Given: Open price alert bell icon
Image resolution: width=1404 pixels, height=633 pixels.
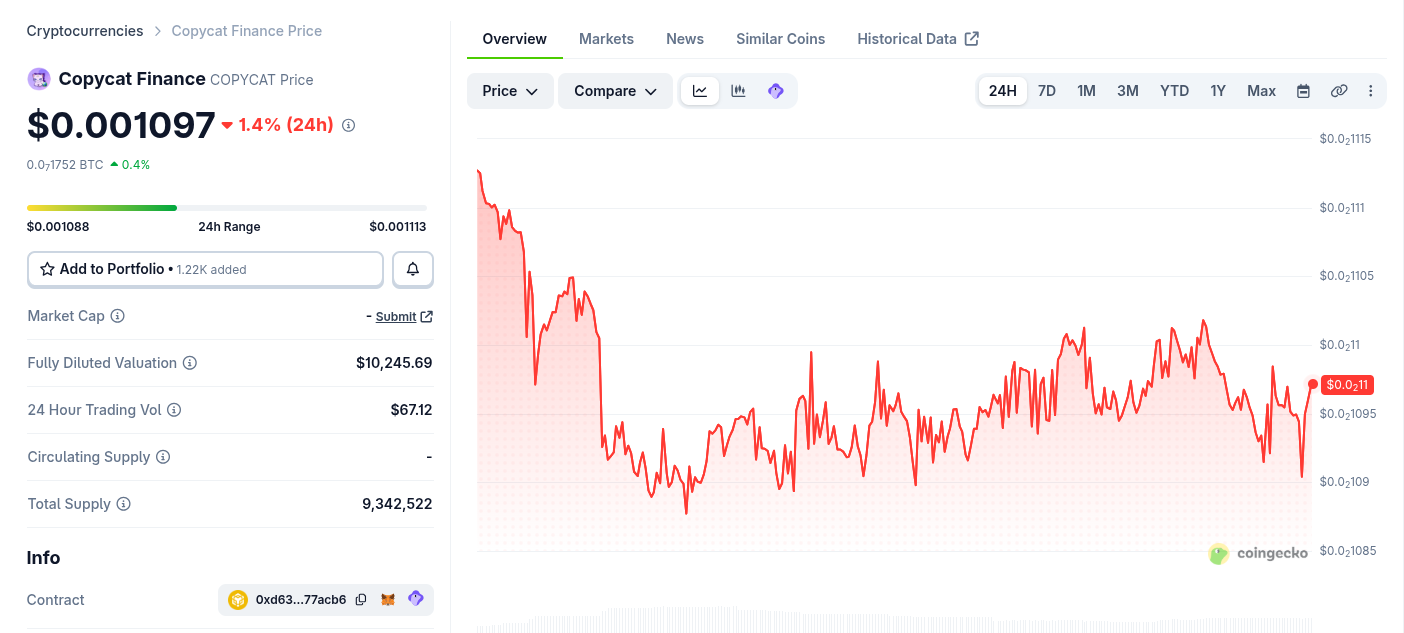Looking at the screenshot, I should click(413, 269).
